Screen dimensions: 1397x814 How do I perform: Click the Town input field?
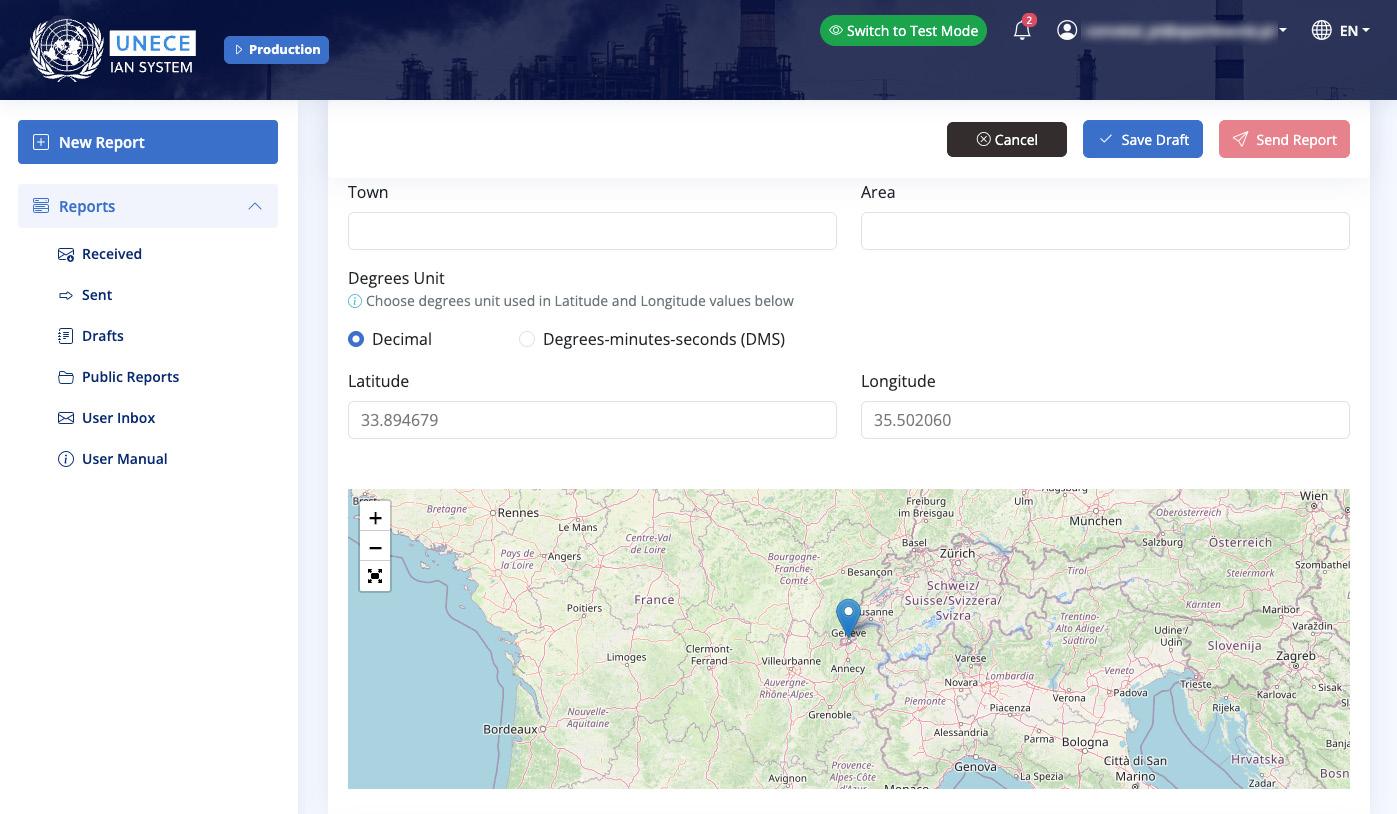click(x=592, y=231)
